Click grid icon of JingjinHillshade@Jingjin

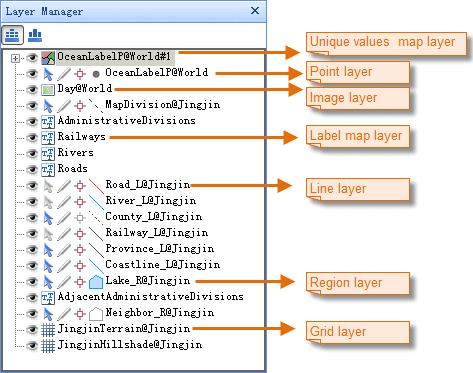48,346
